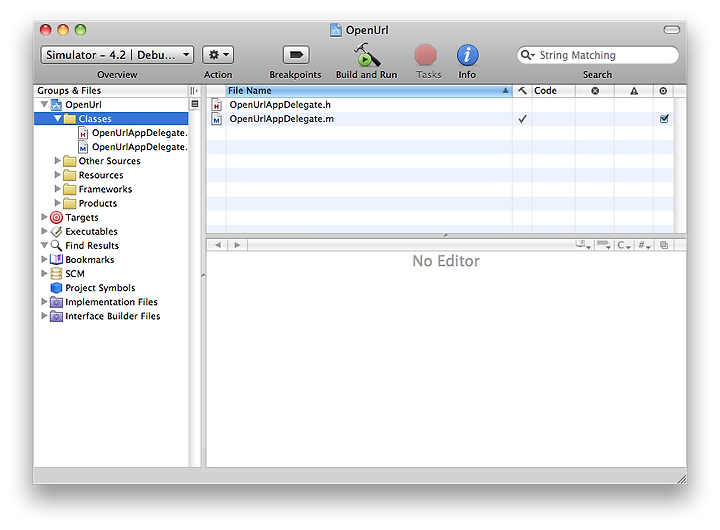720x530 pixels.
Task: Open the included files # popup
Action: point(644,245)
